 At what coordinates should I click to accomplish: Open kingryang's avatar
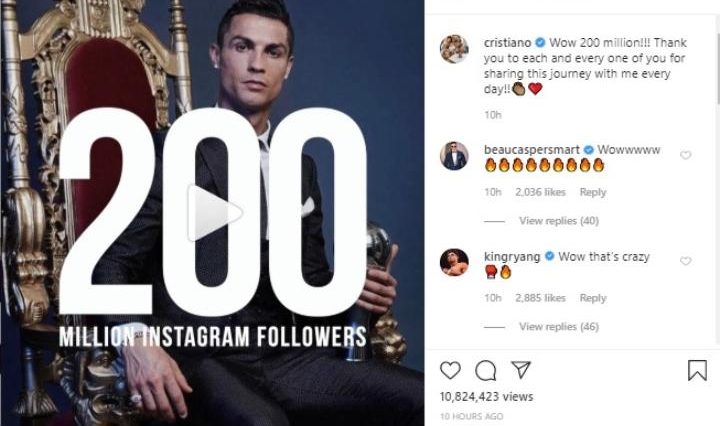(455, 262)
